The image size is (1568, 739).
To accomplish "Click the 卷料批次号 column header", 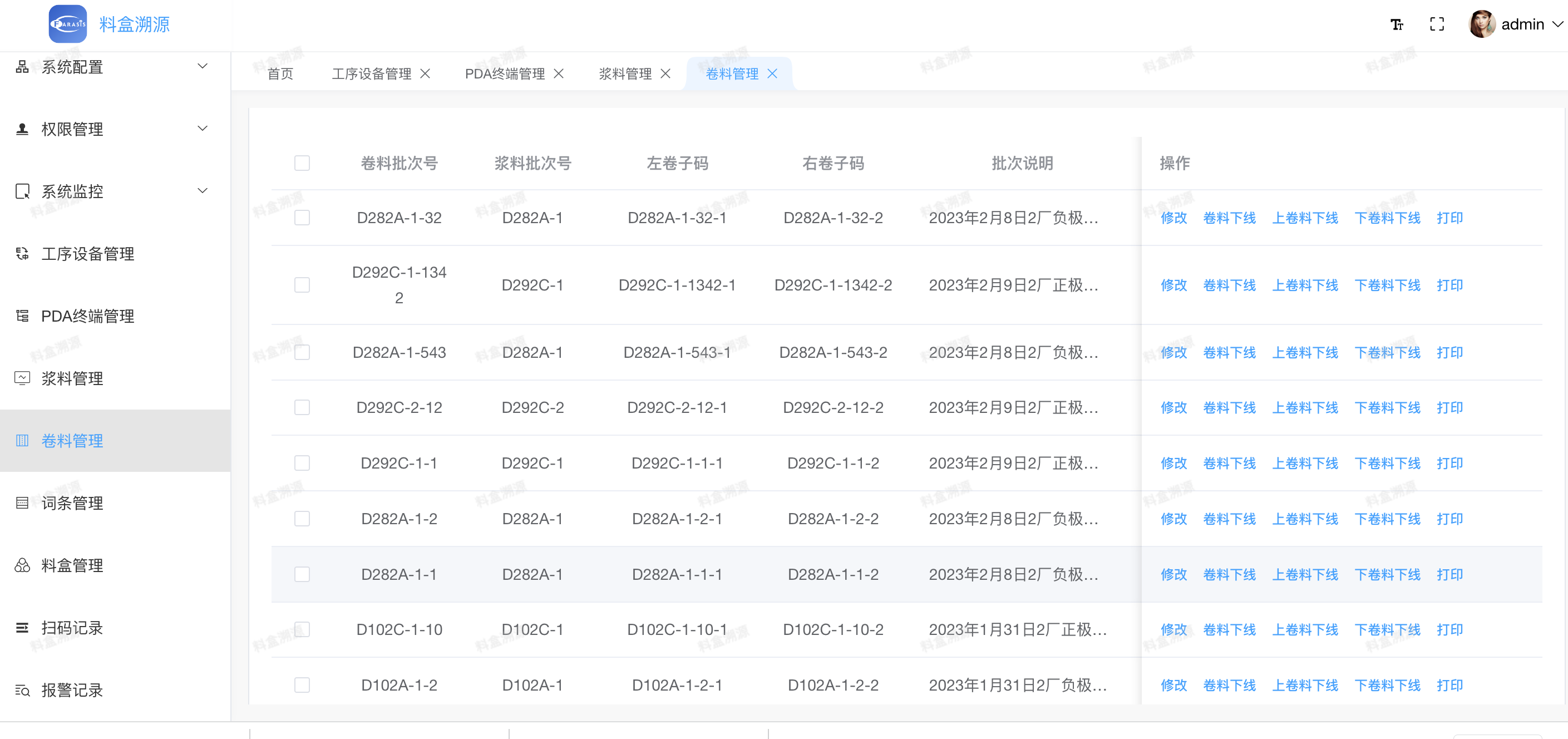I will [x=400, y=163].
